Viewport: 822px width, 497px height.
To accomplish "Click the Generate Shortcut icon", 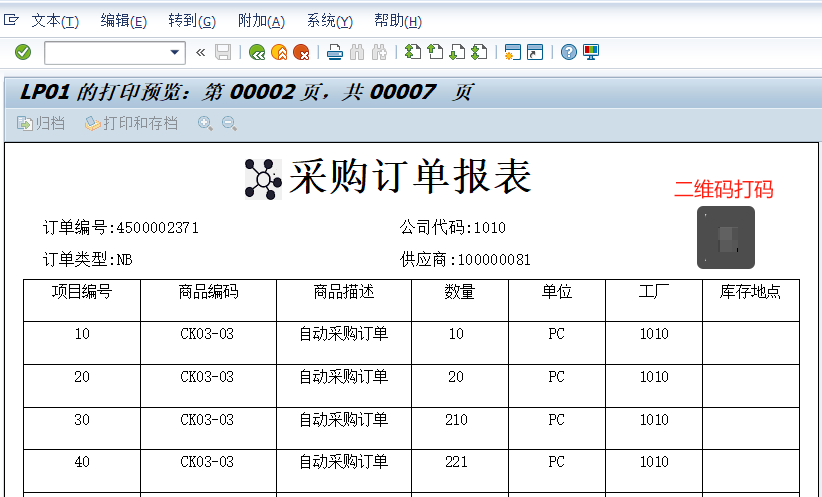I will 535,52.
